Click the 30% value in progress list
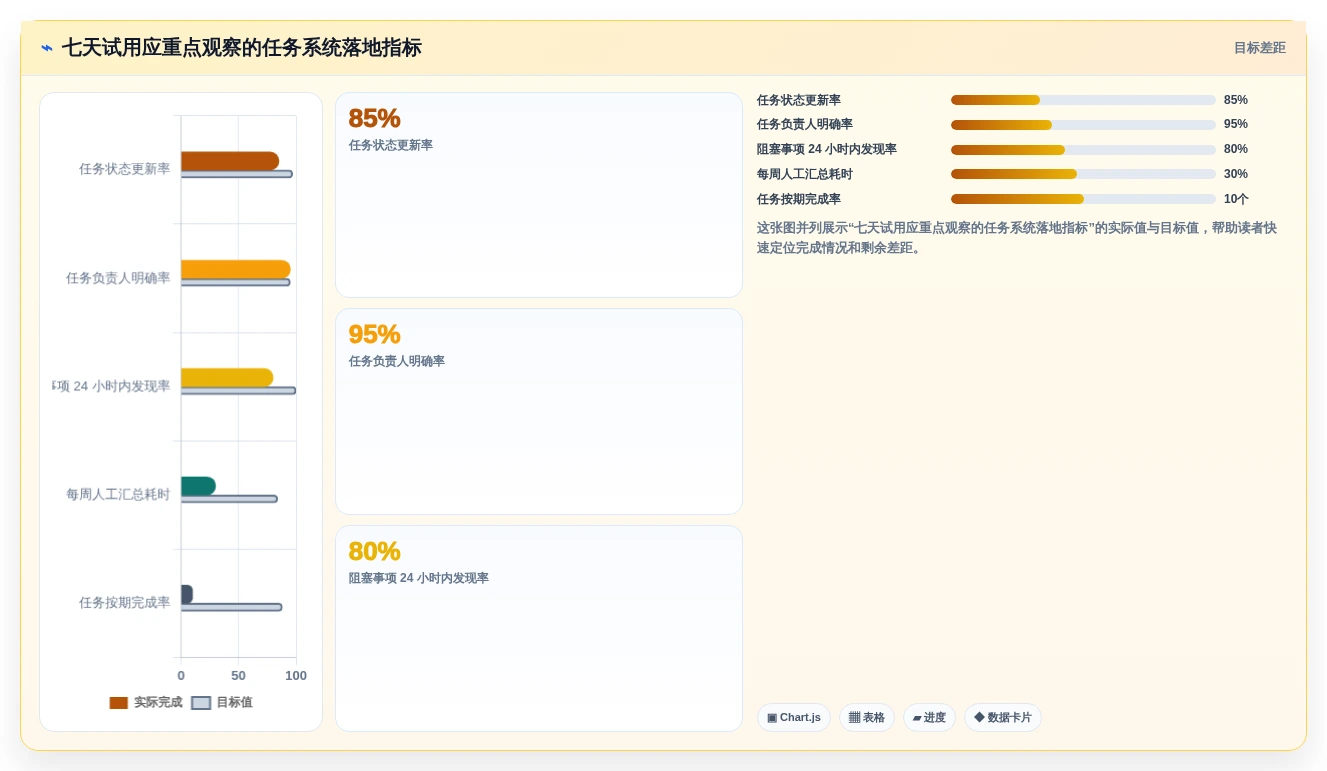This screenshot has height=771, width=1327. [1236, 174]
